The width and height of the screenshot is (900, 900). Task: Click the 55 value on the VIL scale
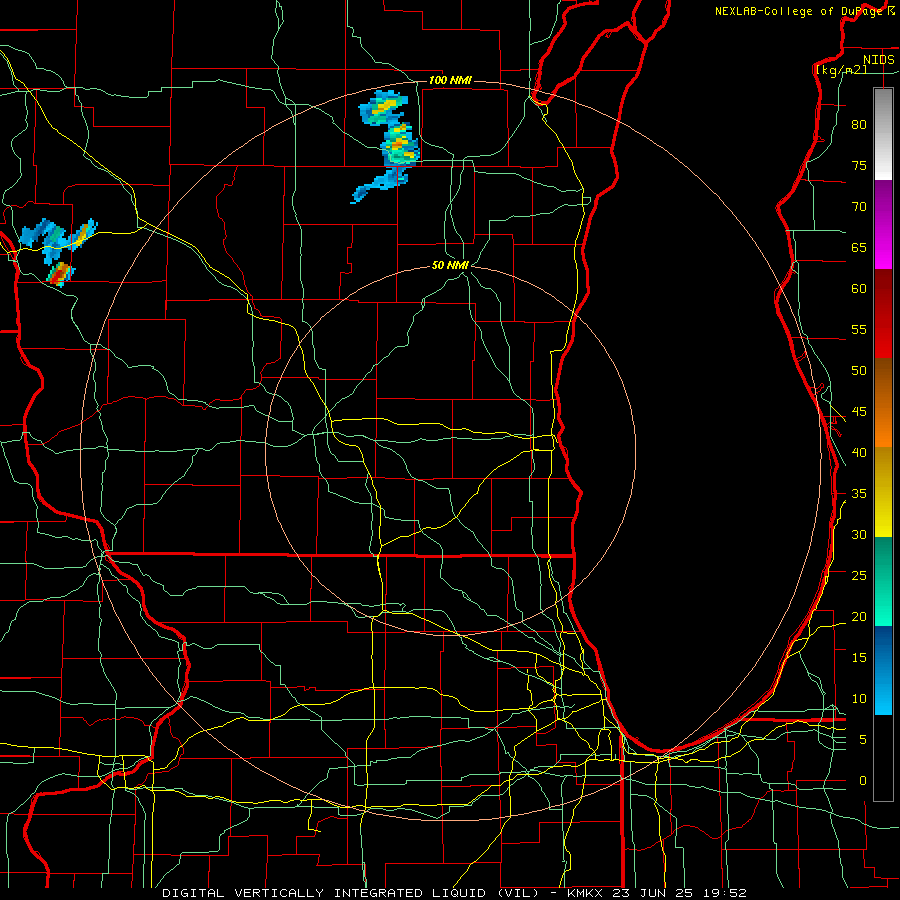(x=859, y=329)
